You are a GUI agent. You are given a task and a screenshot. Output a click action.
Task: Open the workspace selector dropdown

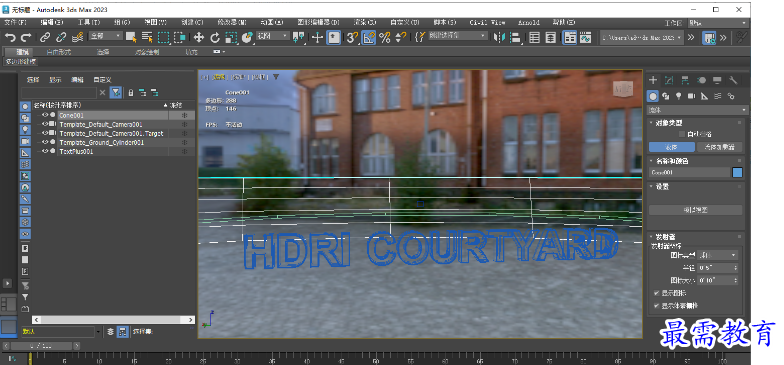[718, 23]
